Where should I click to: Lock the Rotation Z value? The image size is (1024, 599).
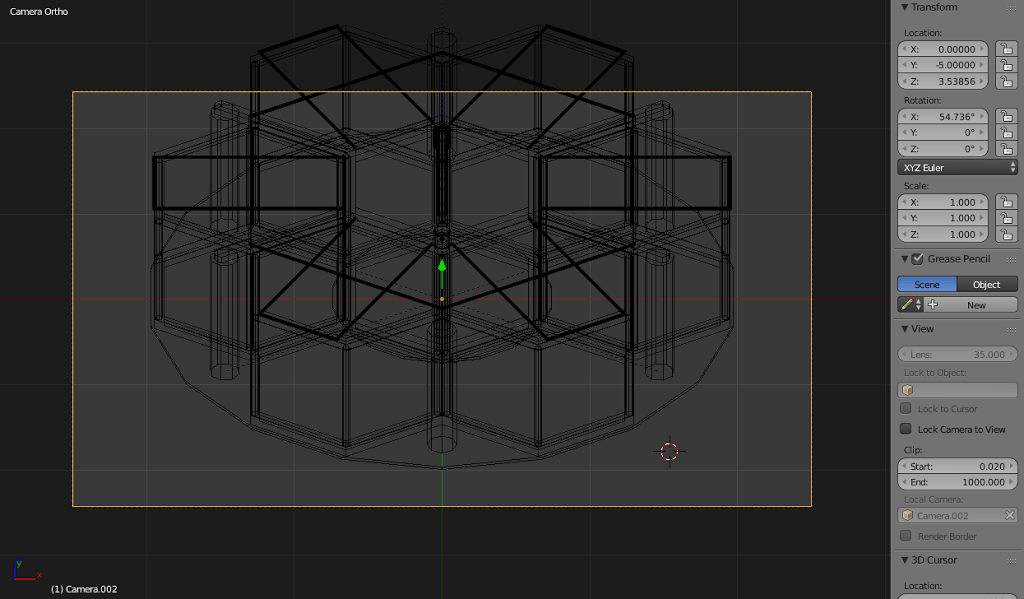pyautogui.click(x=1006, y=149)
